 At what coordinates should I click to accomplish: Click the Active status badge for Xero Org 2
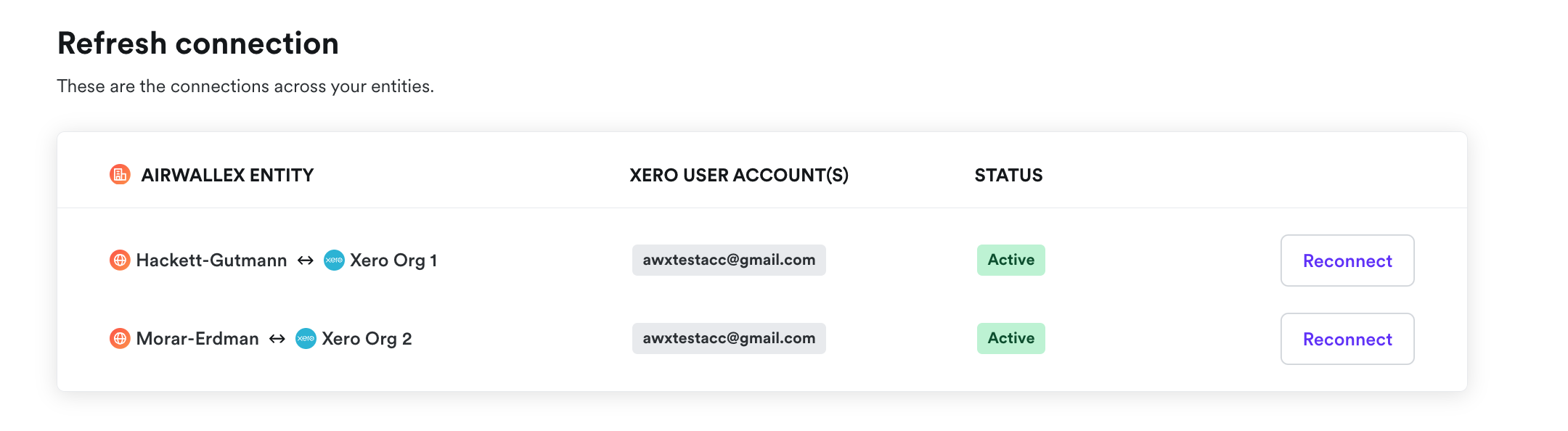(x=1010, y=338)
